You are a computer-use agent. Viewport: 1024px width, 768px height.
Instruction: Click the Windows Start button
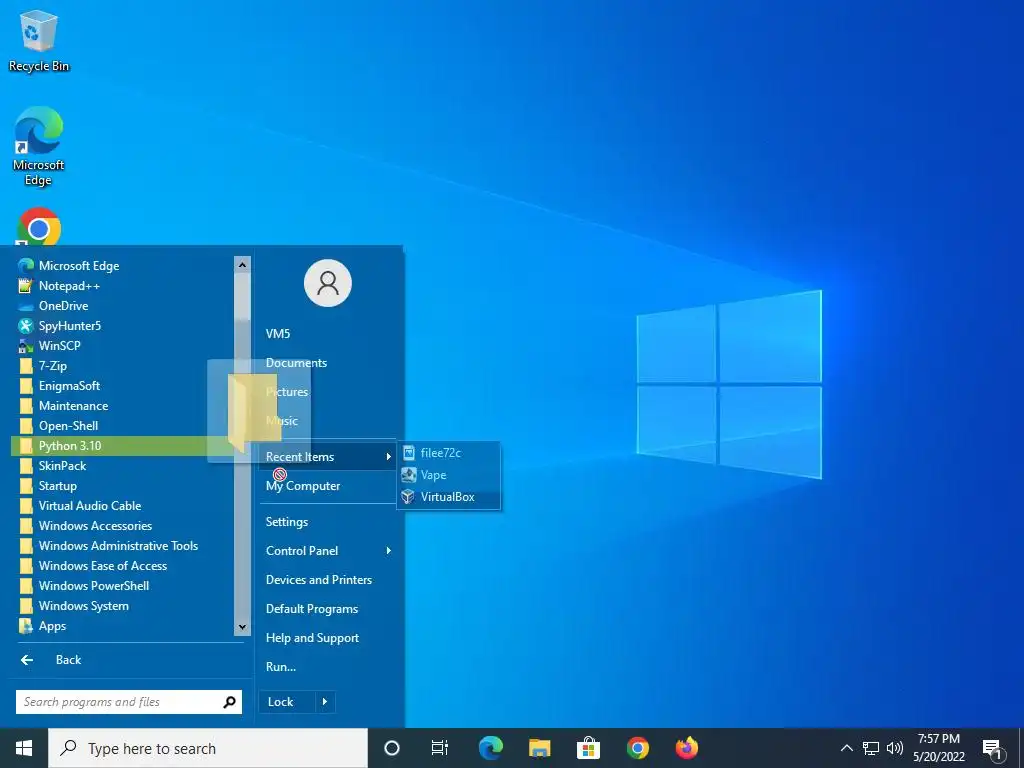click(24, 748)
